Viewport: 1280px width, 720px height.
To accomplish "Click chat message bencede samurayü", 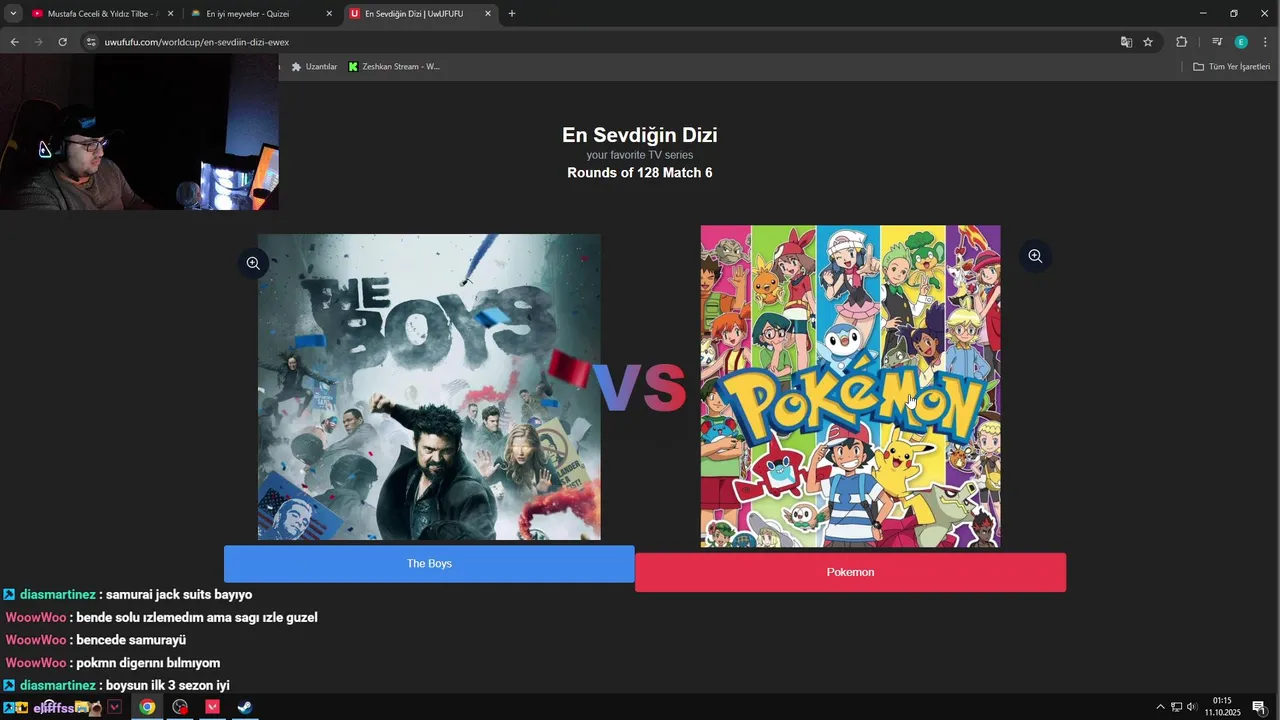I will pyautogui.click(x=131, y=640).
